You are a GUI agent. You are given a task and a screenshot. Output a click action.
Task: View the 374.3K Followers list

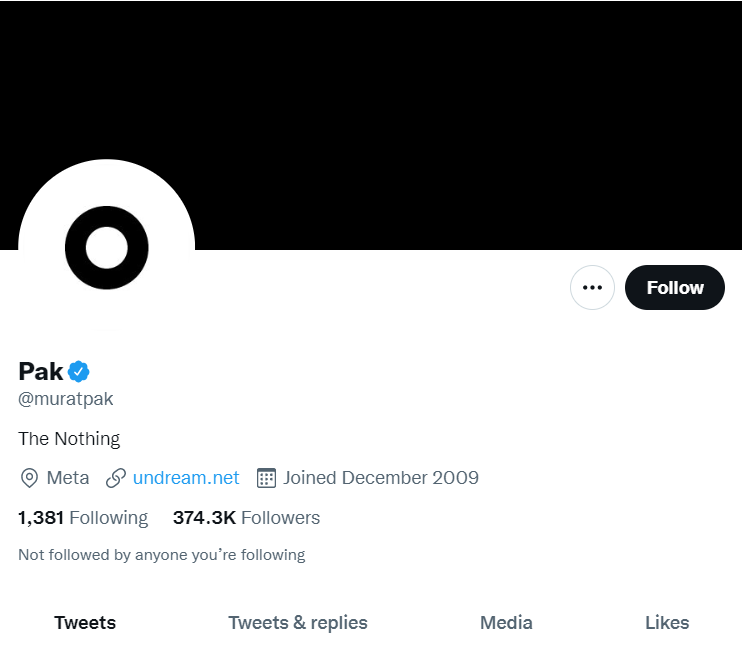pyautogui.click(x=246, y=518)
